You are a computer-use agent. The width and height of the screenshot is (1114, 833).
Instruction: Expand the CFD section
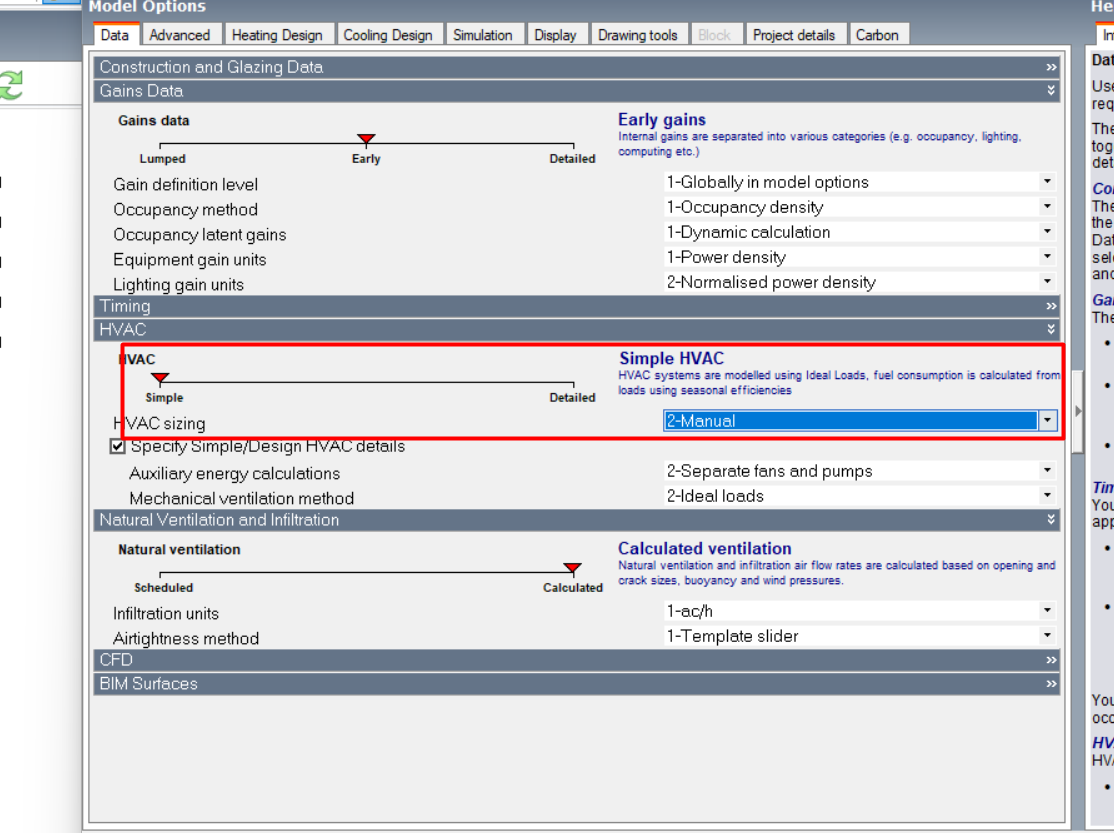[x=576, y=660]
